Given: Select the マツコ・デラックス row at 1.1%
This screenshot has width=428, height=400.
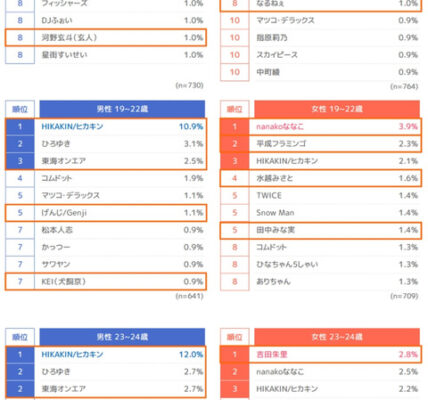Looking at the screenshot, I should click(x=106, y=195).
